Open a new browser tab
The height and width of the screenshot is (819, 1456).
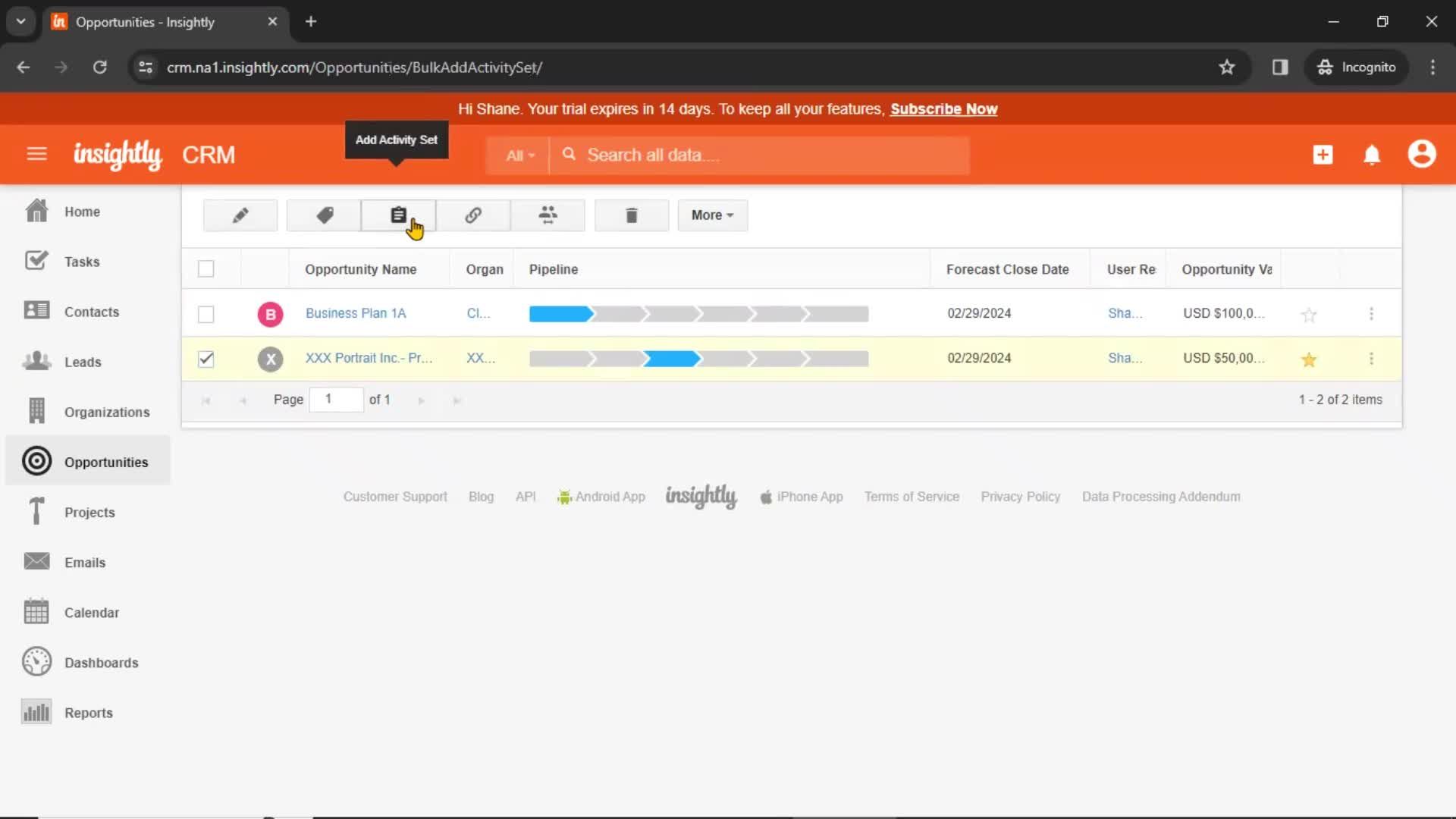point(310,21)
